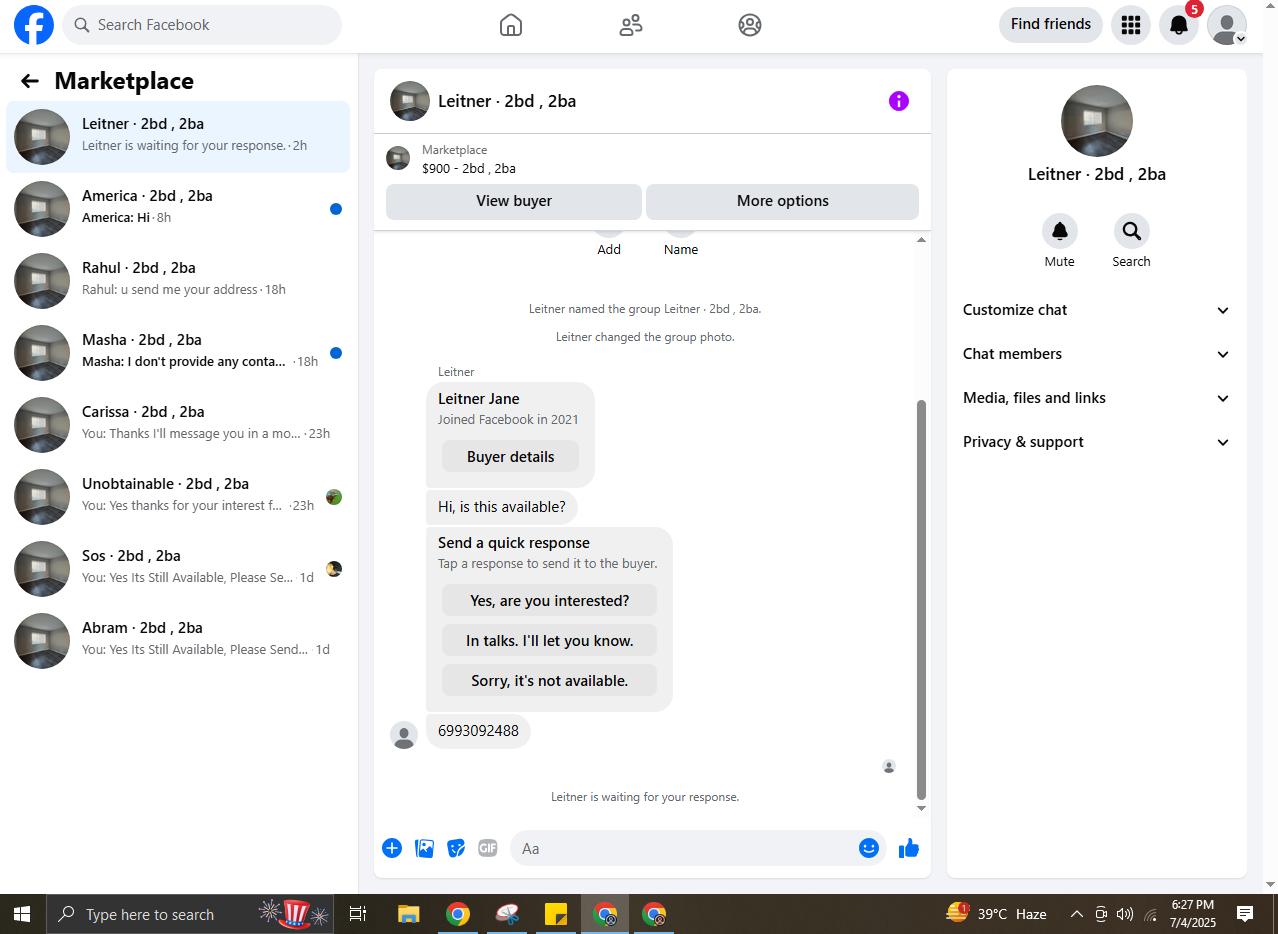The height and width of the screenshot is (934, 1278).
Task: Click the More options button
Action: click(x=782, y=201)
